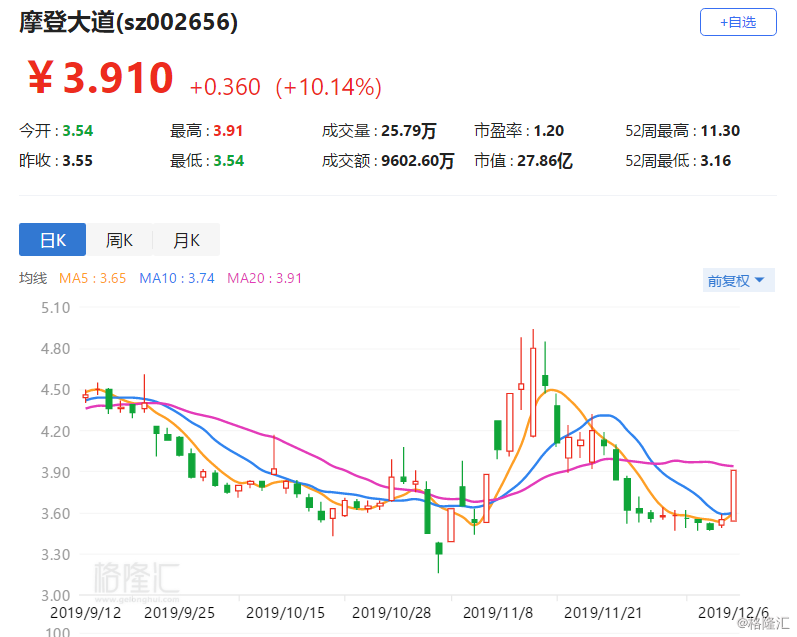Open the 前复权 adjustment dropdown
This screenshot has height=637, width=797.
point(738,280)
